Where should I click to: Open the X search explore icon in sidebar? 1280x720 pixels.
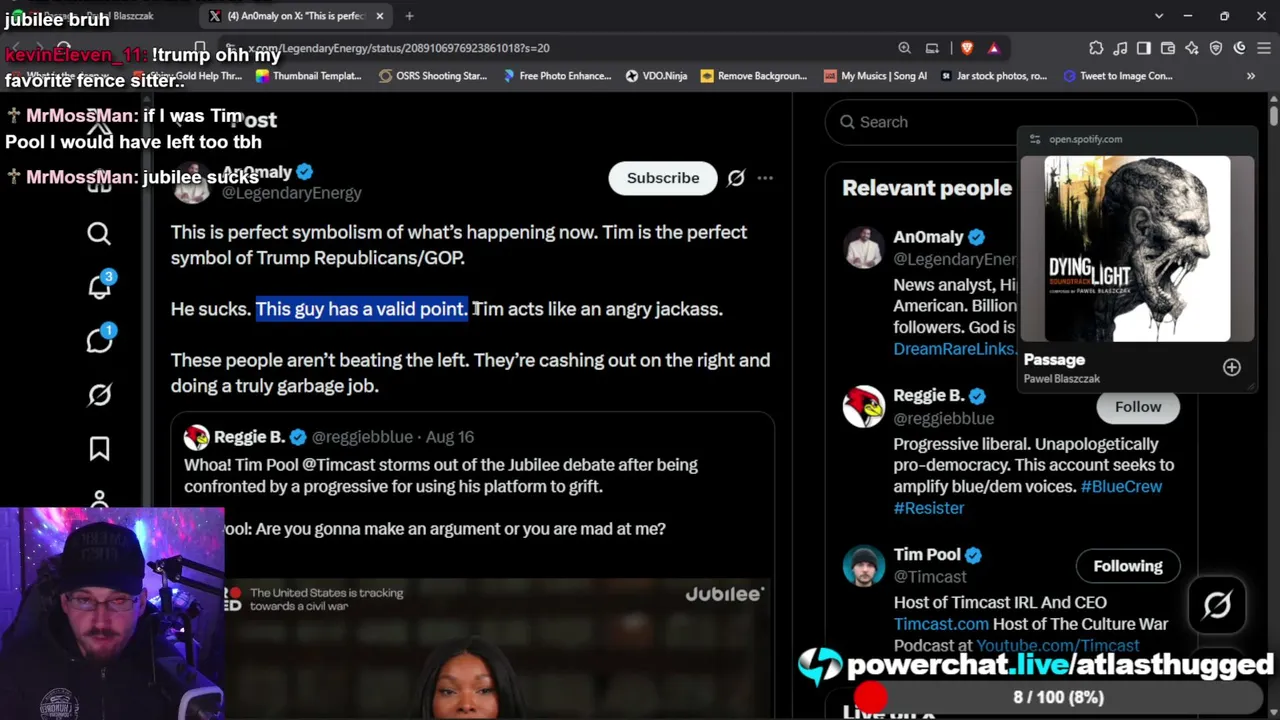[x=99, y=234]
